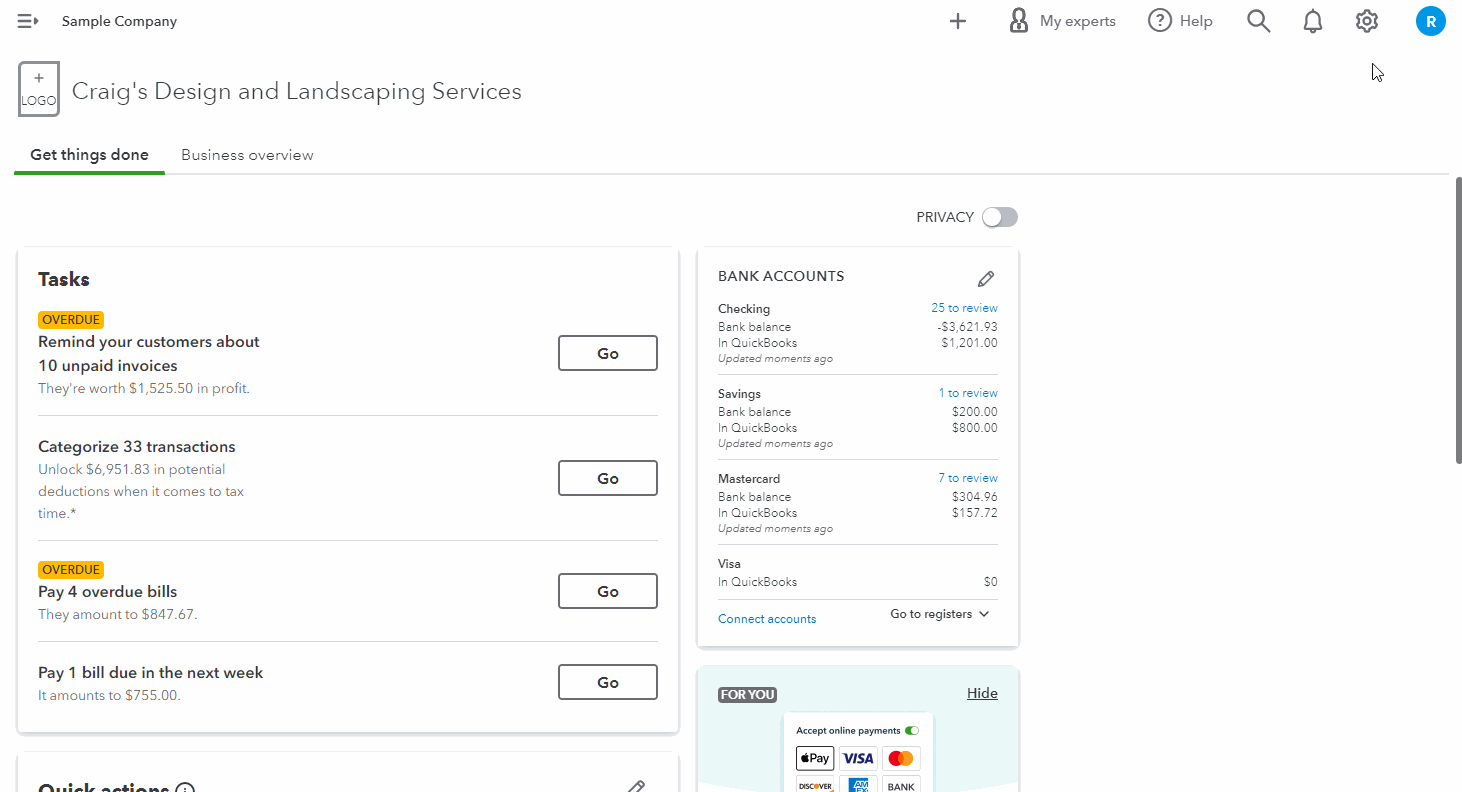1462x792 pixels.
Task: Click Go for Categorize 33 transactions
Action: coord(607,478)
